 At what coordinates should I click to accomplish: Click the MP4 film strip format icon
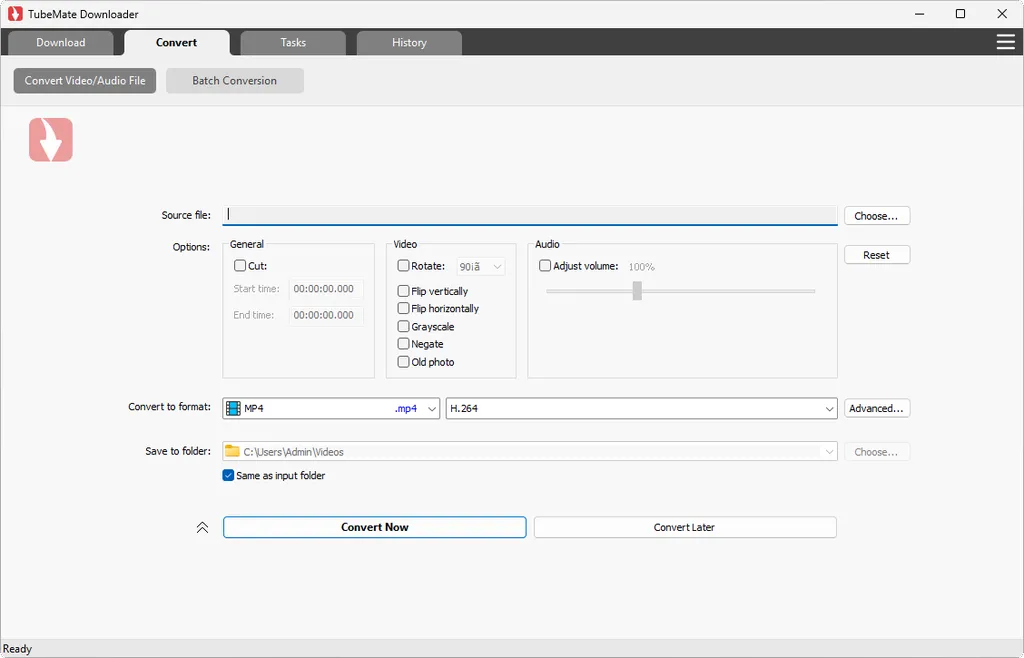pos(233,409)
